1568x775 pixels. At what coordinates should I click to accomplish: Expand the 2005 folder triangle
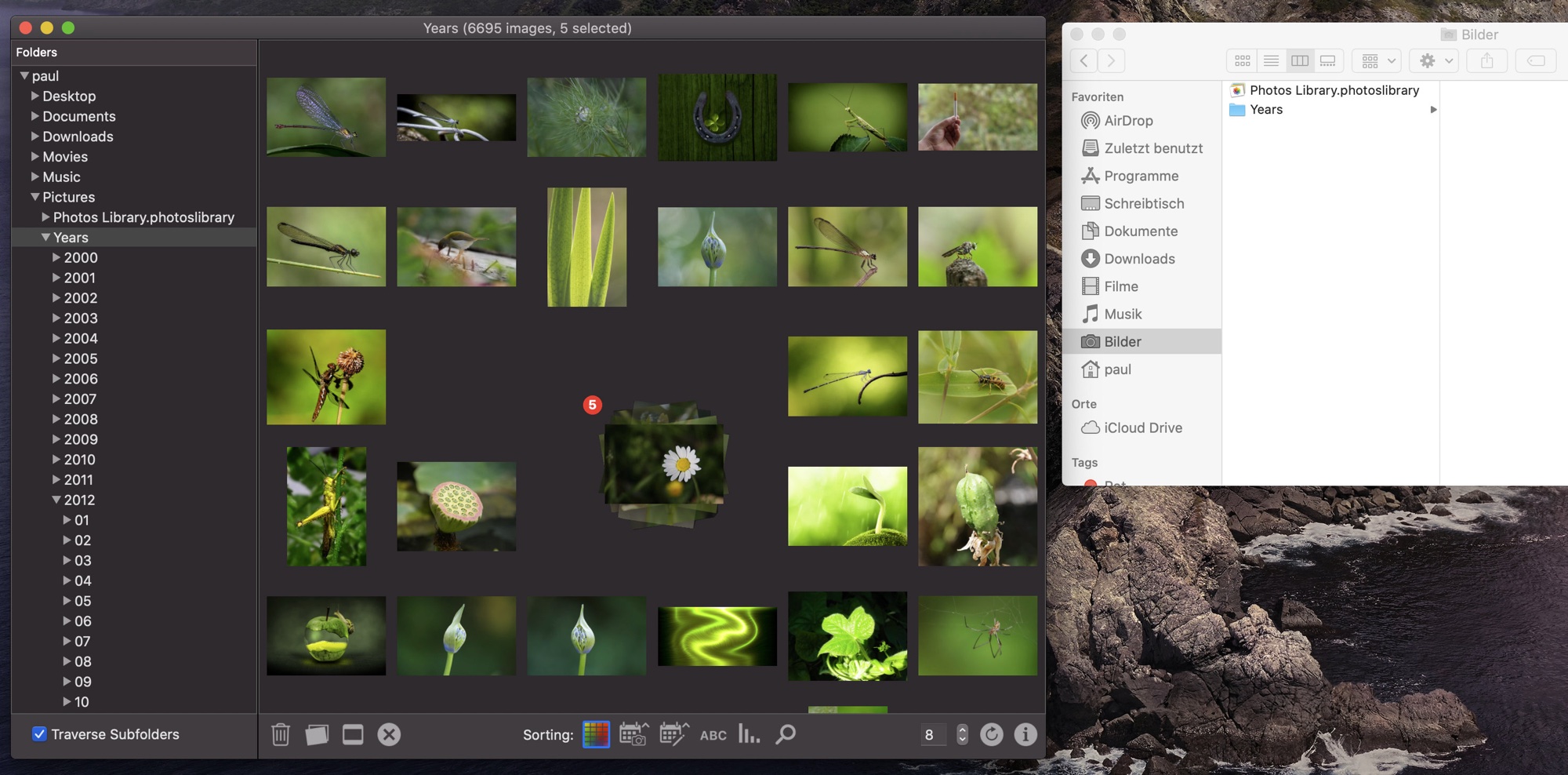tap(56, 358)
